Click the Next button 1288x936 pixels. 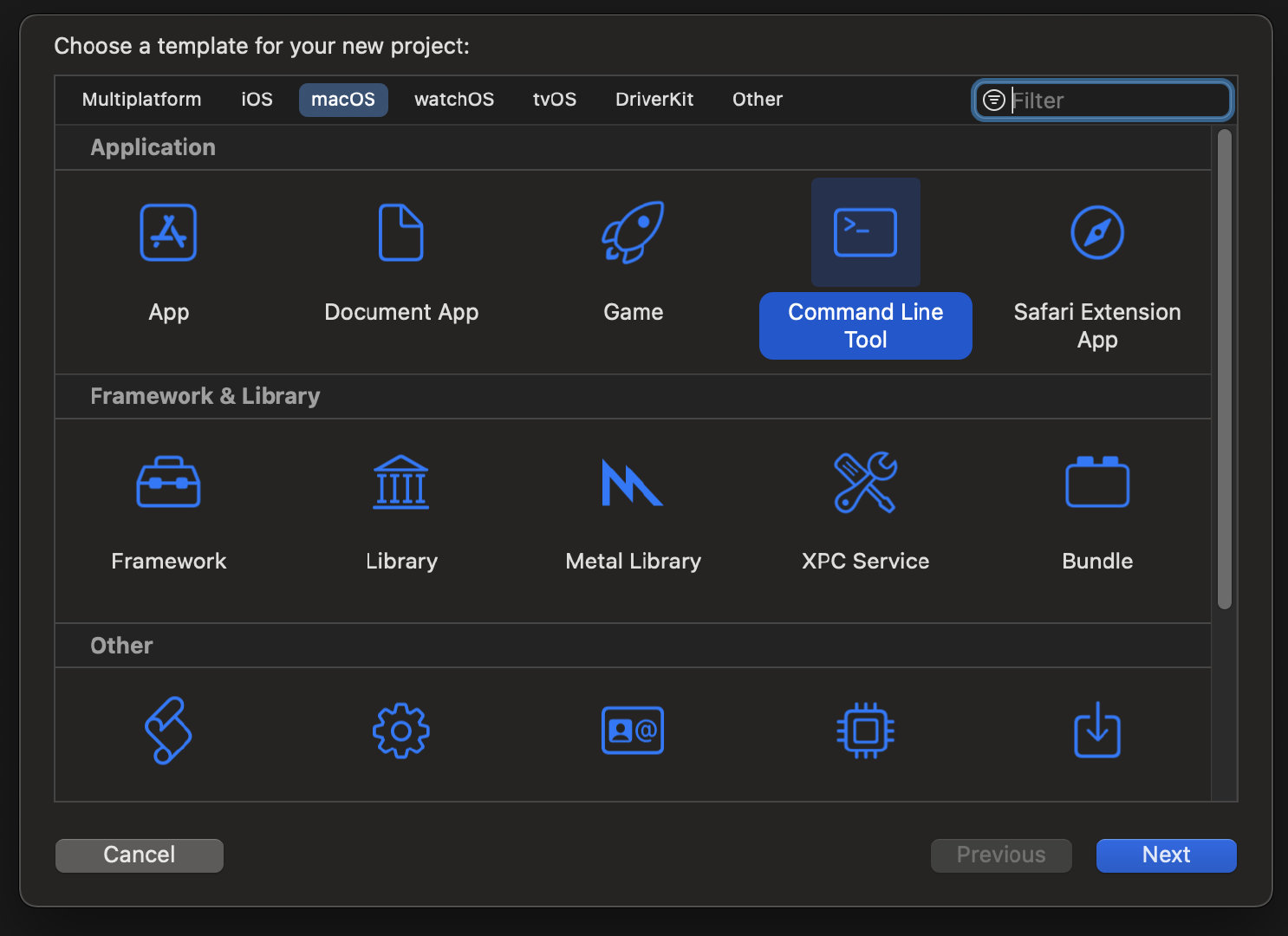point(1167,855)
